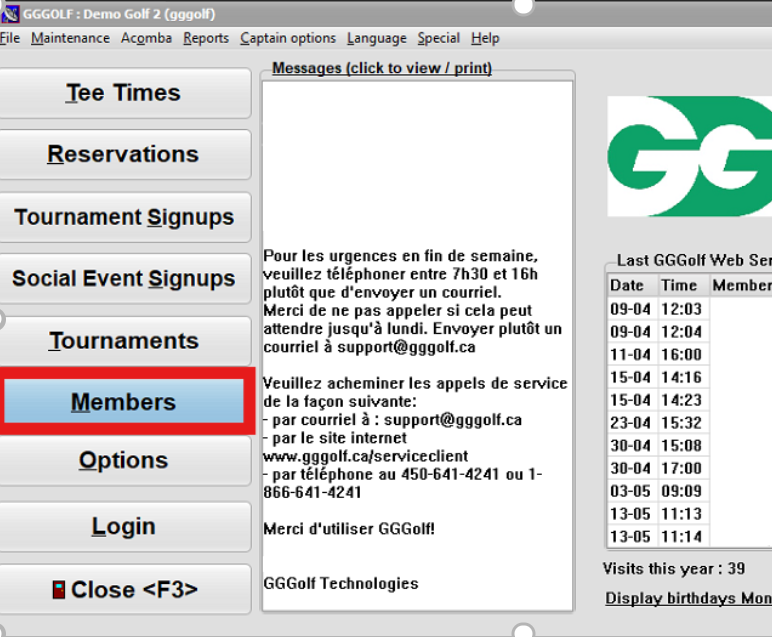
Task: Open the Reports menu
Action: (x=206, y=38)
